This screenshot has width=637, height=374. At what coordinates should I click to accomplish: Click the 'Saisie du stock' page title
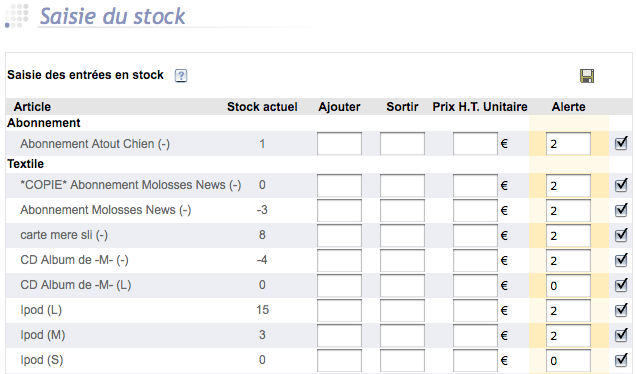click(113, 16)
